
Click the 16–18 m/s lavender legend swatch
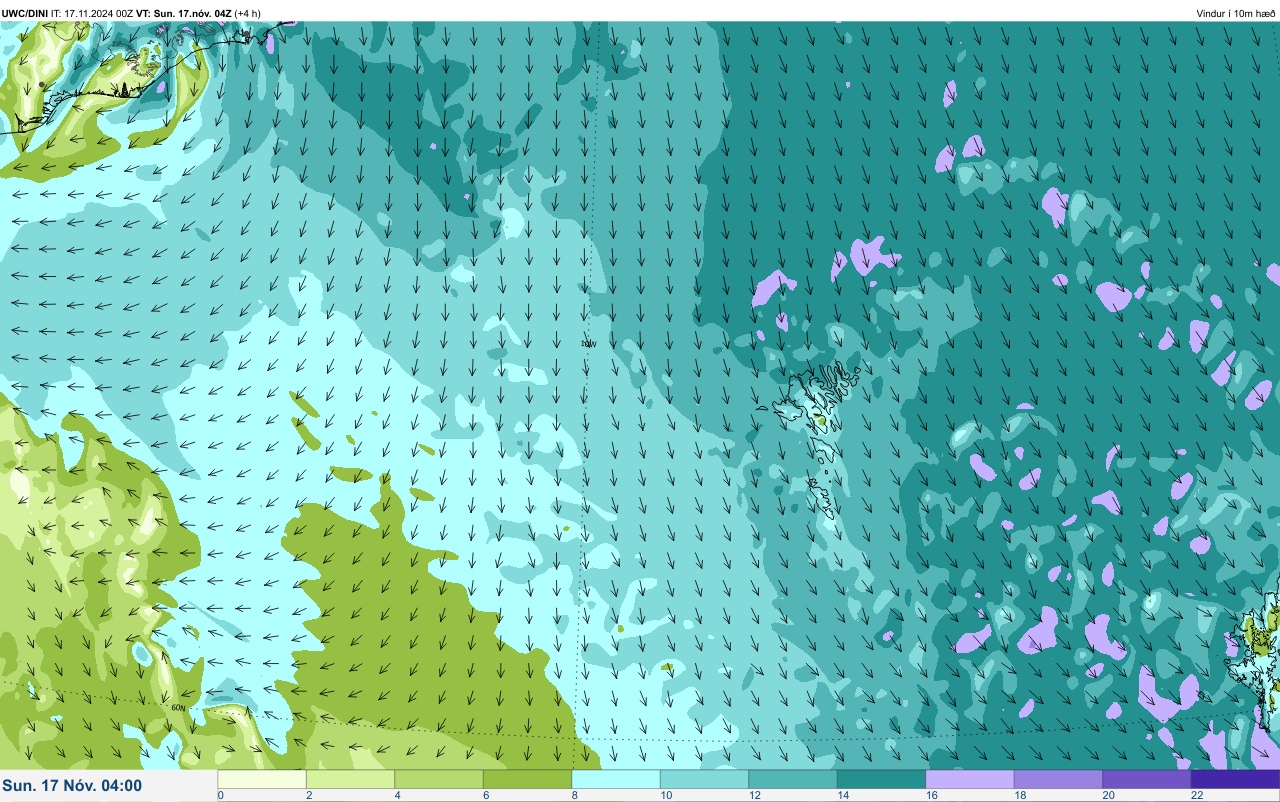[x=970, y=779]
